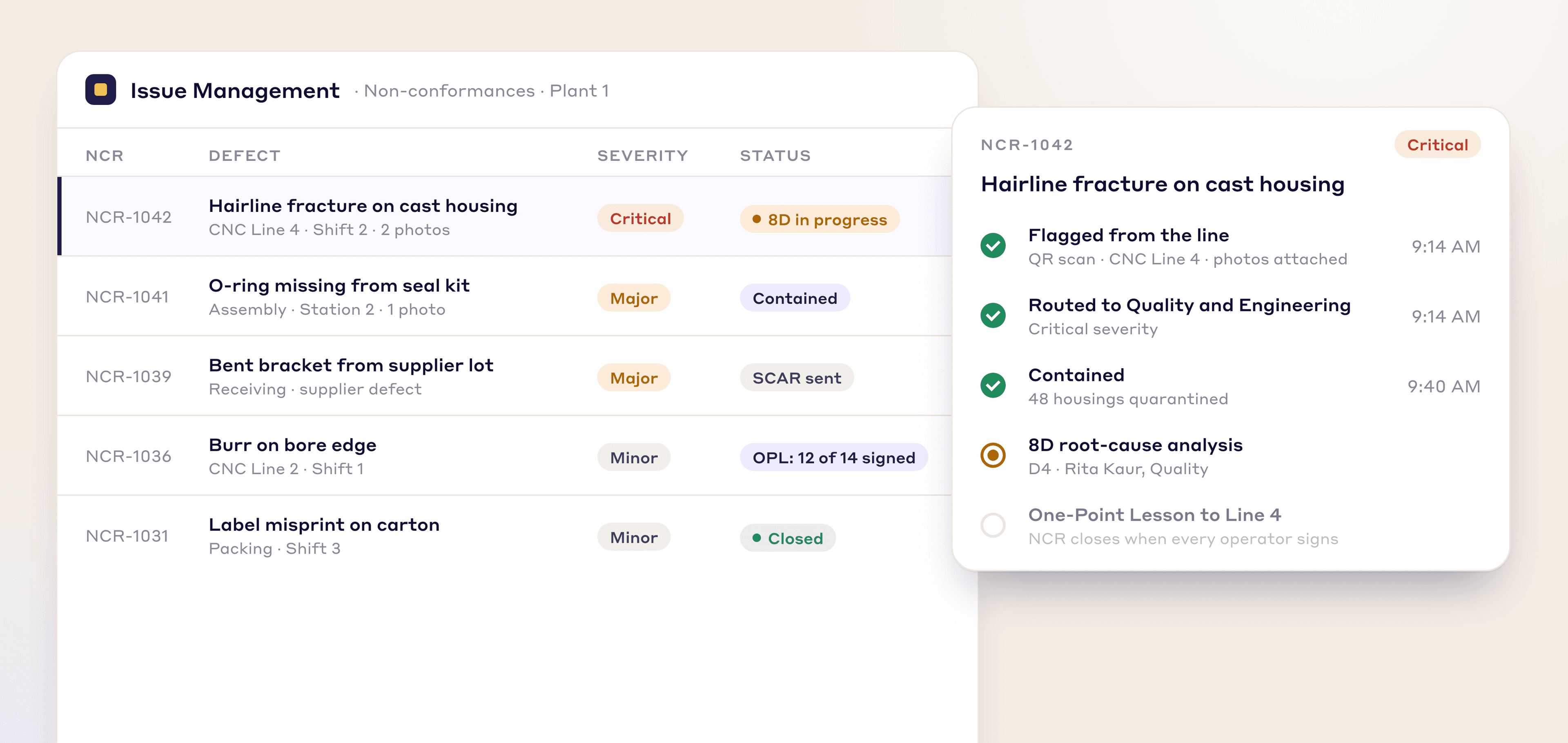Click the NCR-1039 identifier
The height and width of the screenshot is (743, 1568).
tap(129, 377)
